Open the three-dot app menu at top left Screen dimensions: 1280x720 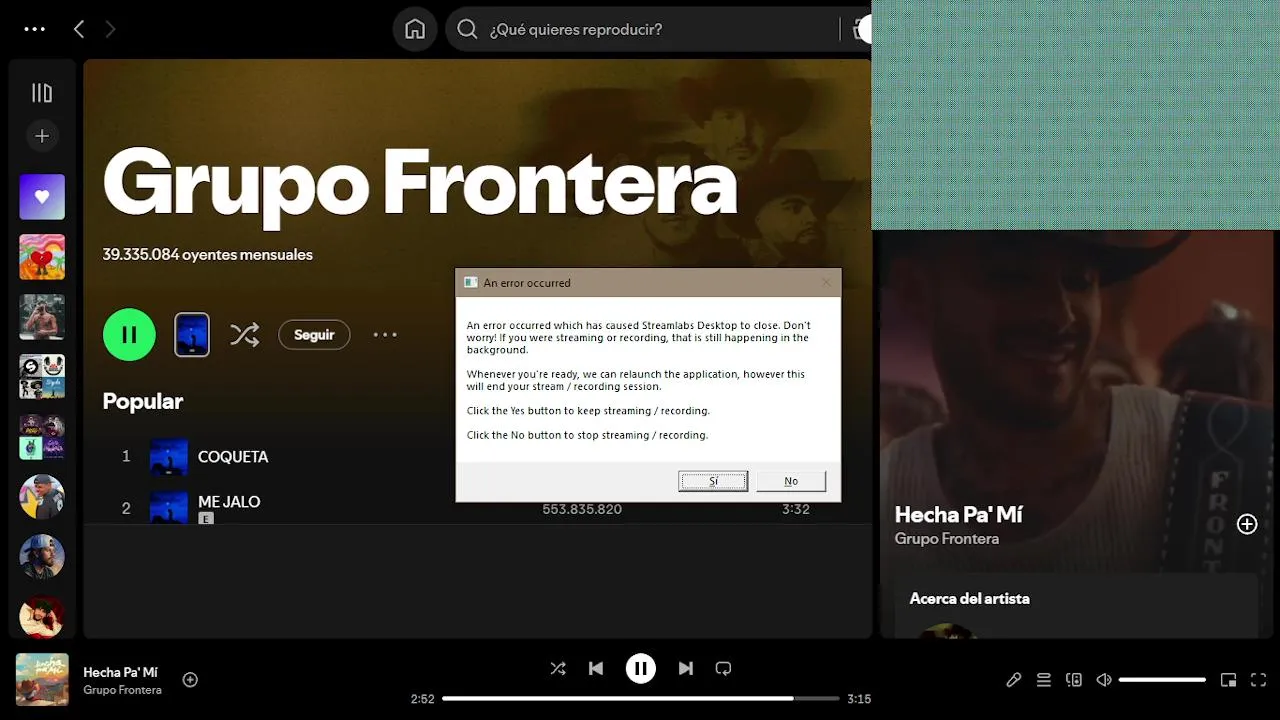tap(35, 29)
